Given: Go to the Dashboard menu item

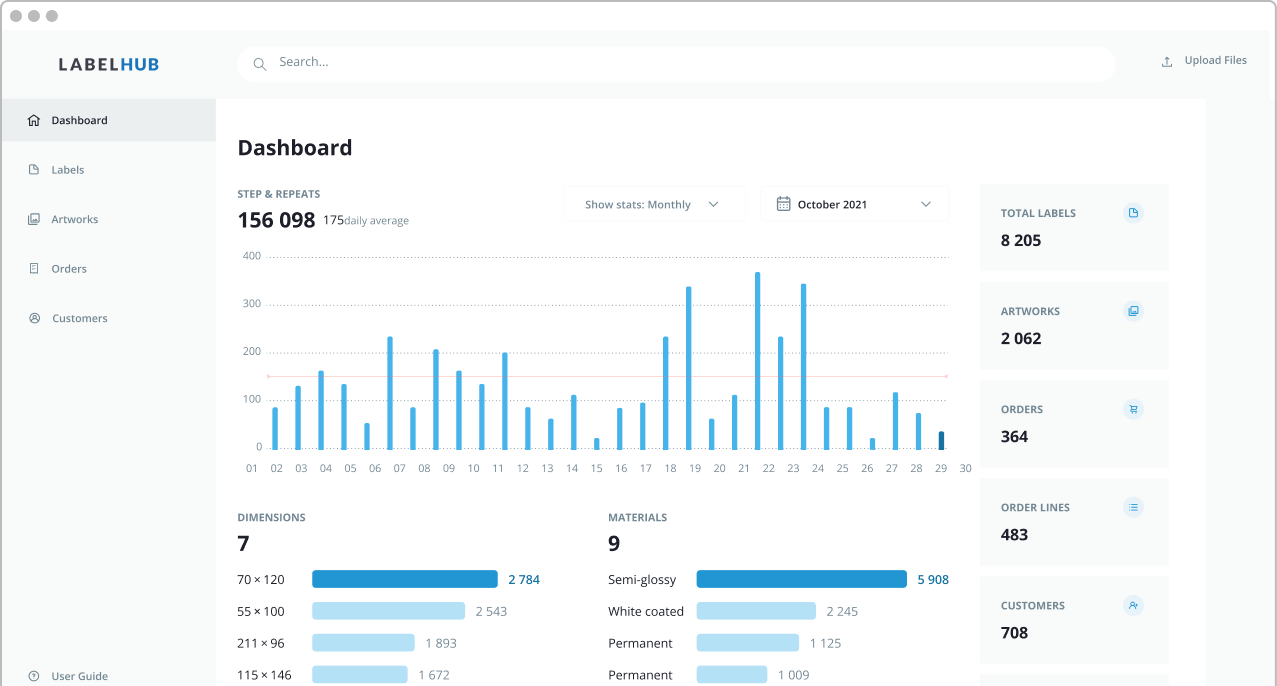Looking at the screenshot, I should point(108,120).
